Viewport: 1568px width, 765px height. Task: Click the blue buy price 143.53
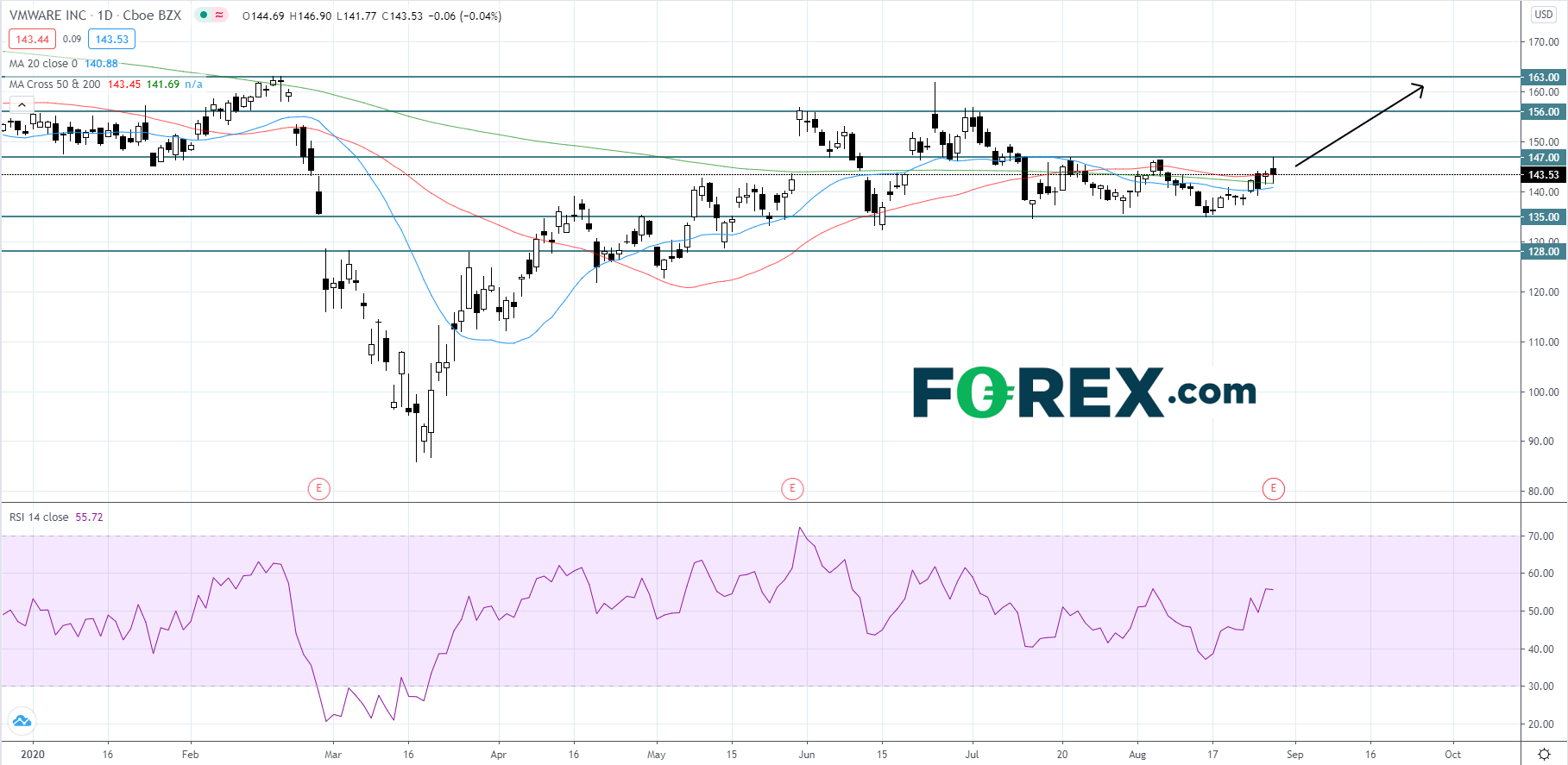112,39
